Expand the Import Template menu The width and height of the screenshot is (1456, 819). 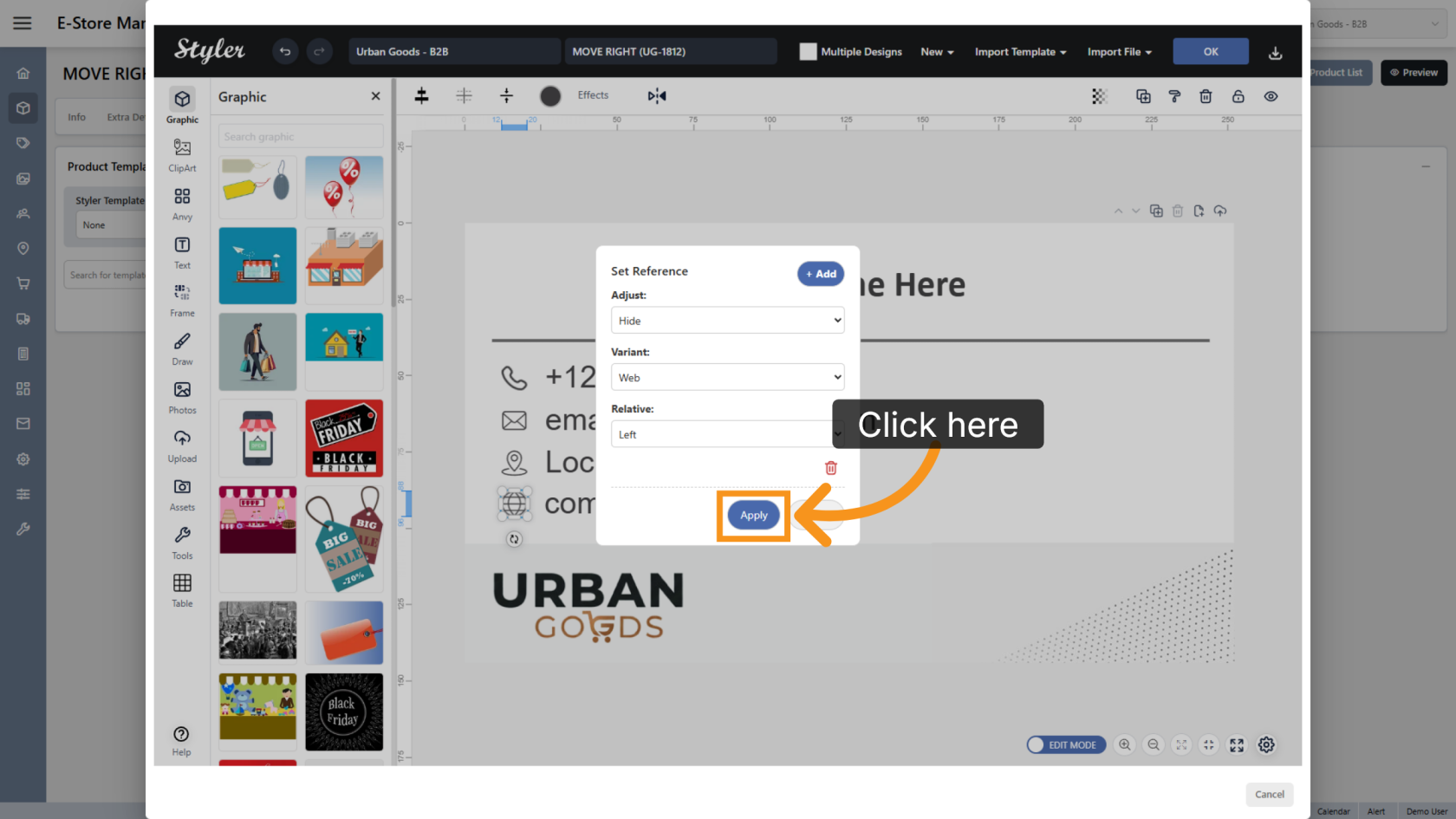coord(1020,52)
